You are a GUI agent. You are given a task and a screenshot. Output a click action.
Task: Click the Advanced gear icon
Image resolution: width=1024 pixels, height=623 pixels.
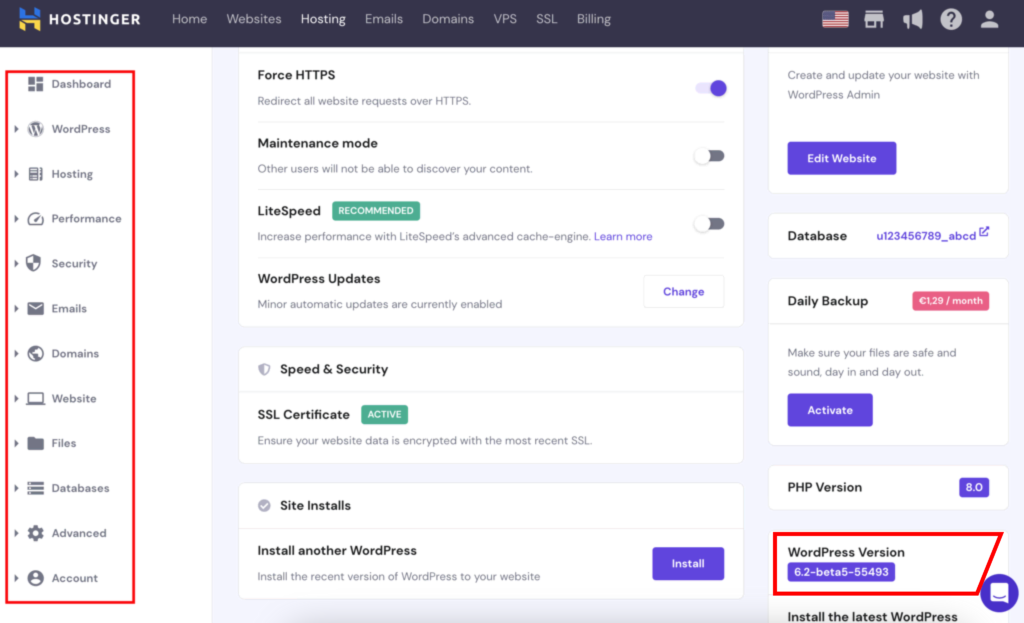coord(35,533)
